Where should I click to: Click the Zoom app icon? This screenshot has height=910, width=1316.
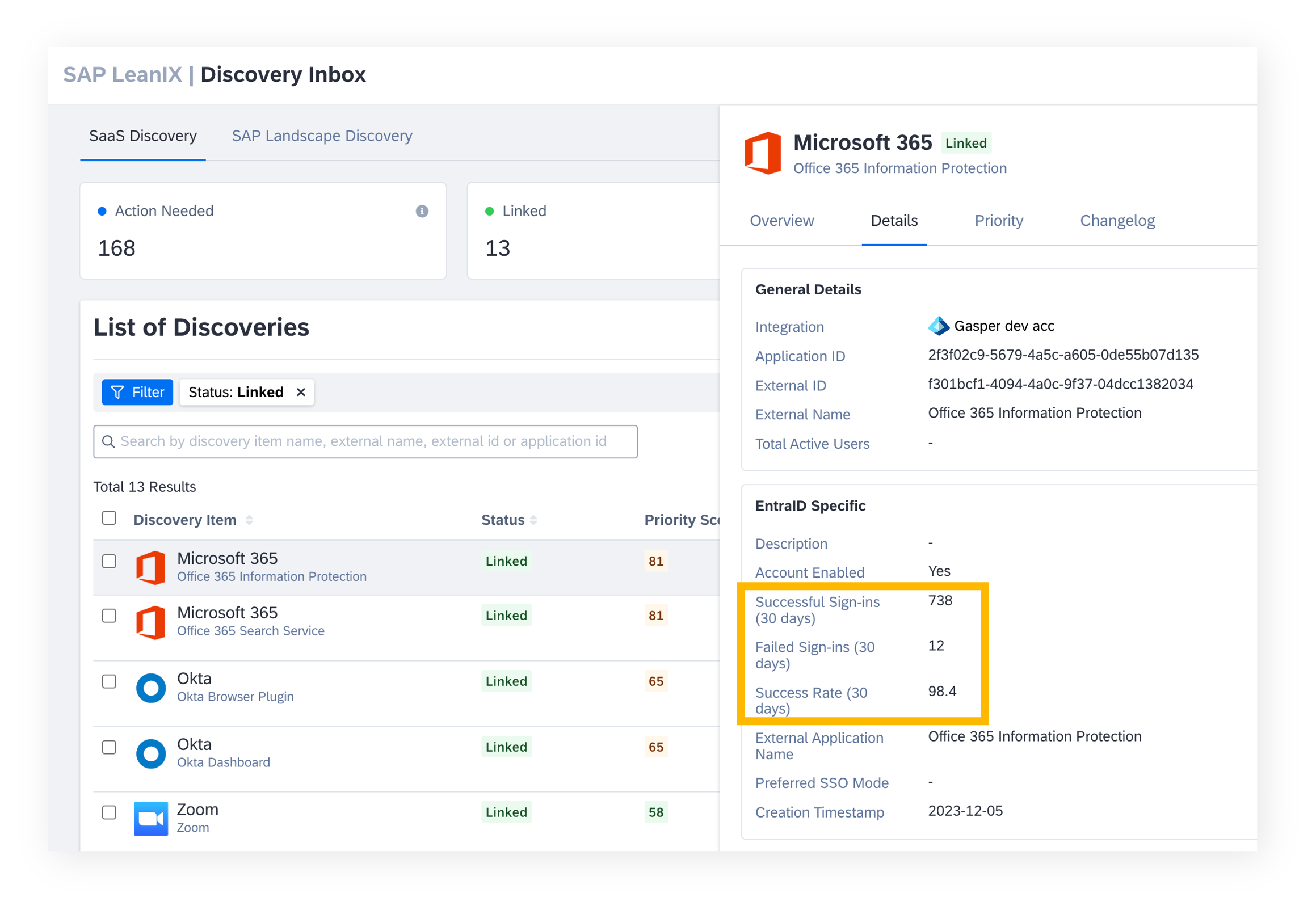[151, 819]
